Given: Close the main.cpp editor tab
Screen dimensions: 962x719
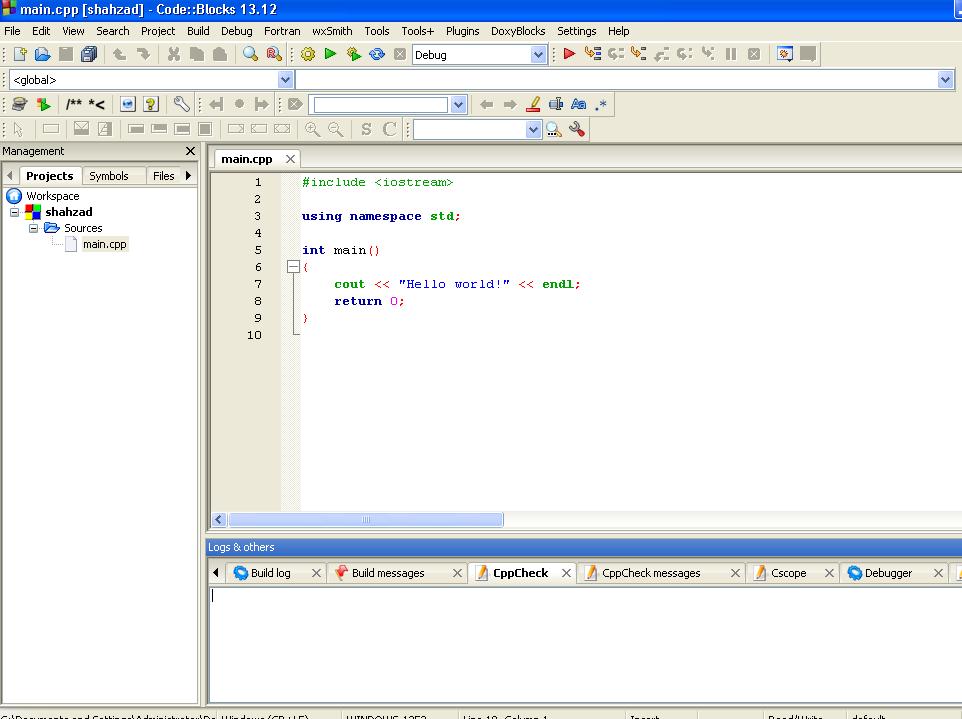Looking at the screenshot, I should (290, 159).
